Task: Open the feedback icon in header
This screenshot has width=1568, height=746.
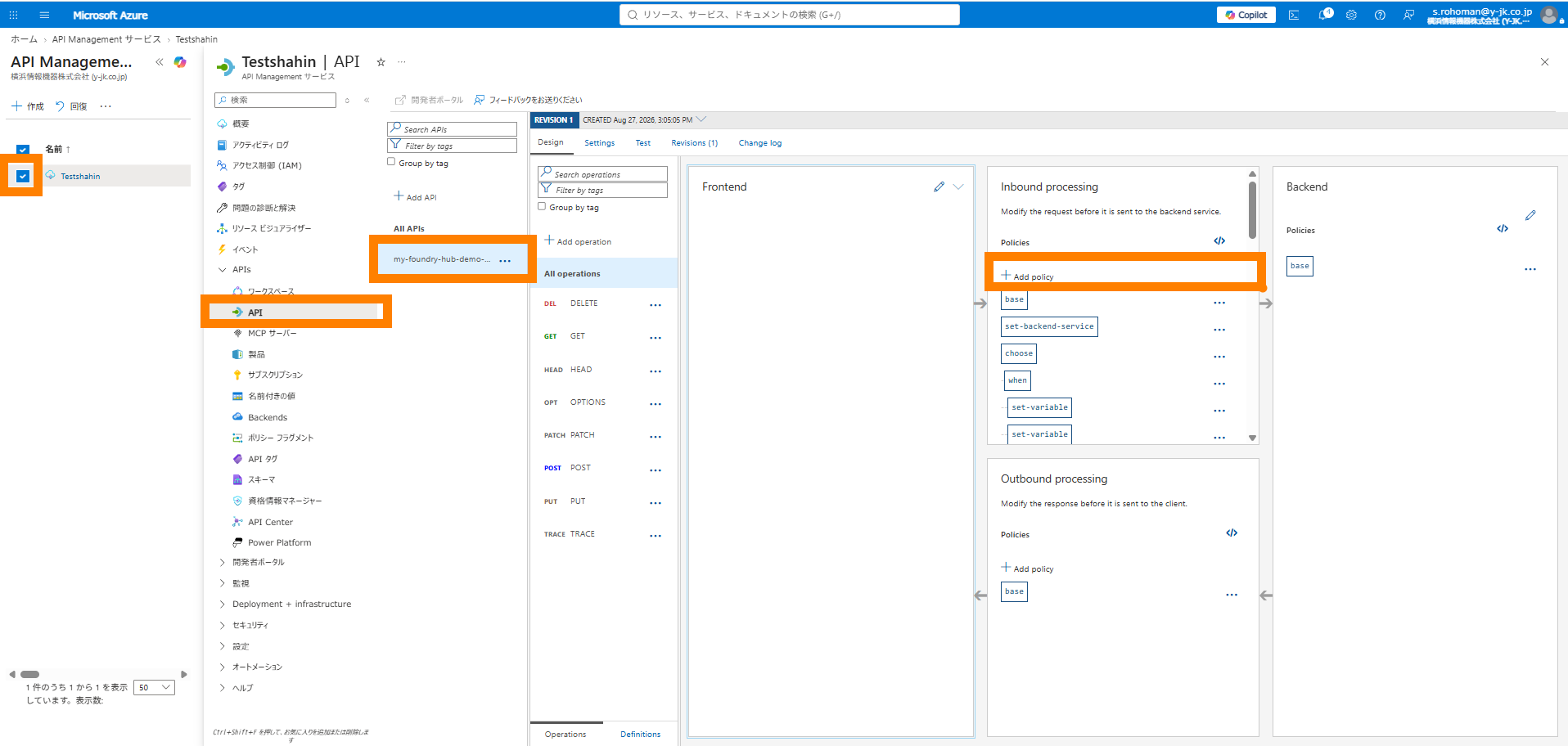Action: click(x=1408, y=15)
